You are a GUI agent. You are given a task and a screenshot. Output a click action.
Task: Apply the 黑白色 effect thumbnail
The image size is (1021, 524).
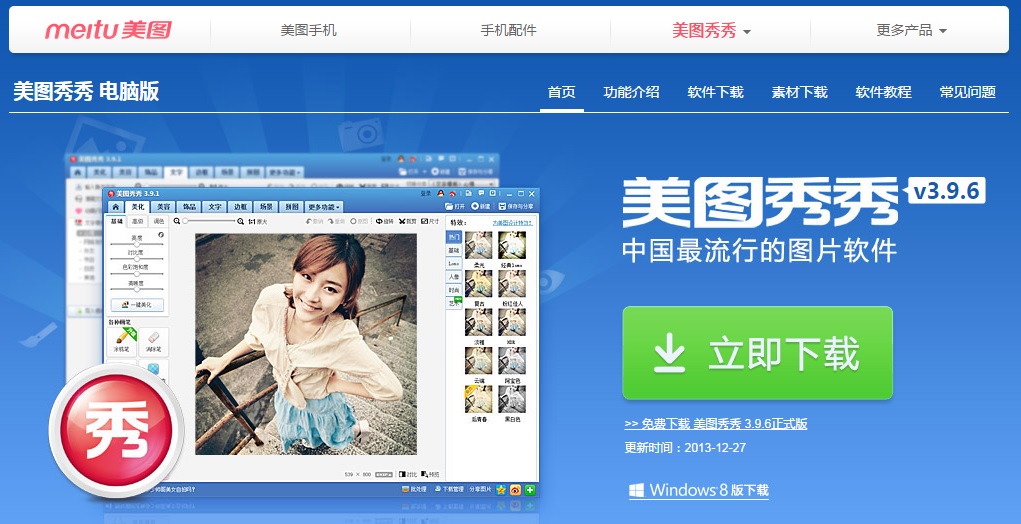pyautogui.click(x=512, y=399)
